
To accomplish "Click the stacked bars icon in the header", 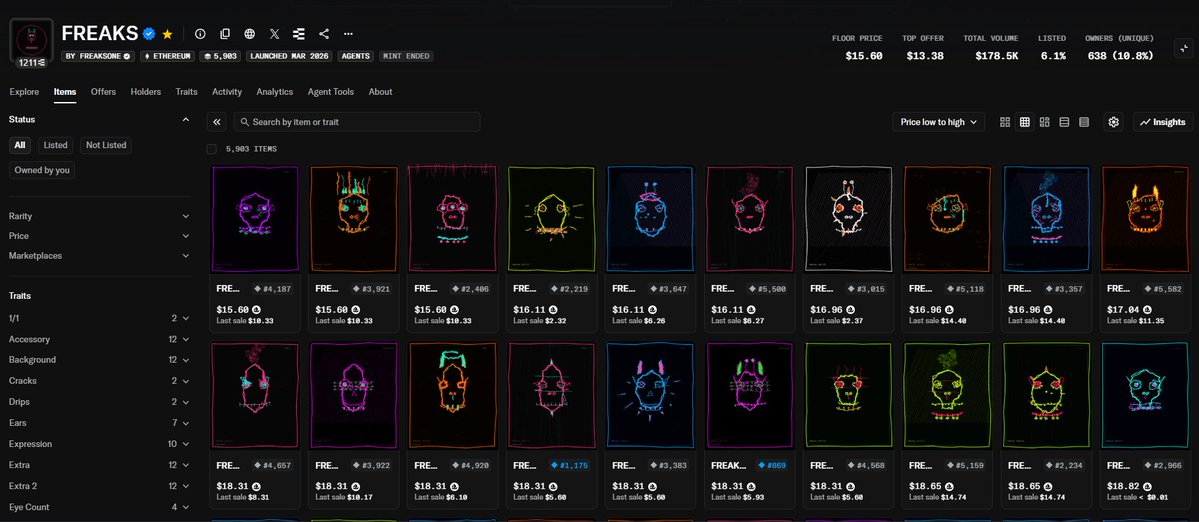I will tap(299, 34).
